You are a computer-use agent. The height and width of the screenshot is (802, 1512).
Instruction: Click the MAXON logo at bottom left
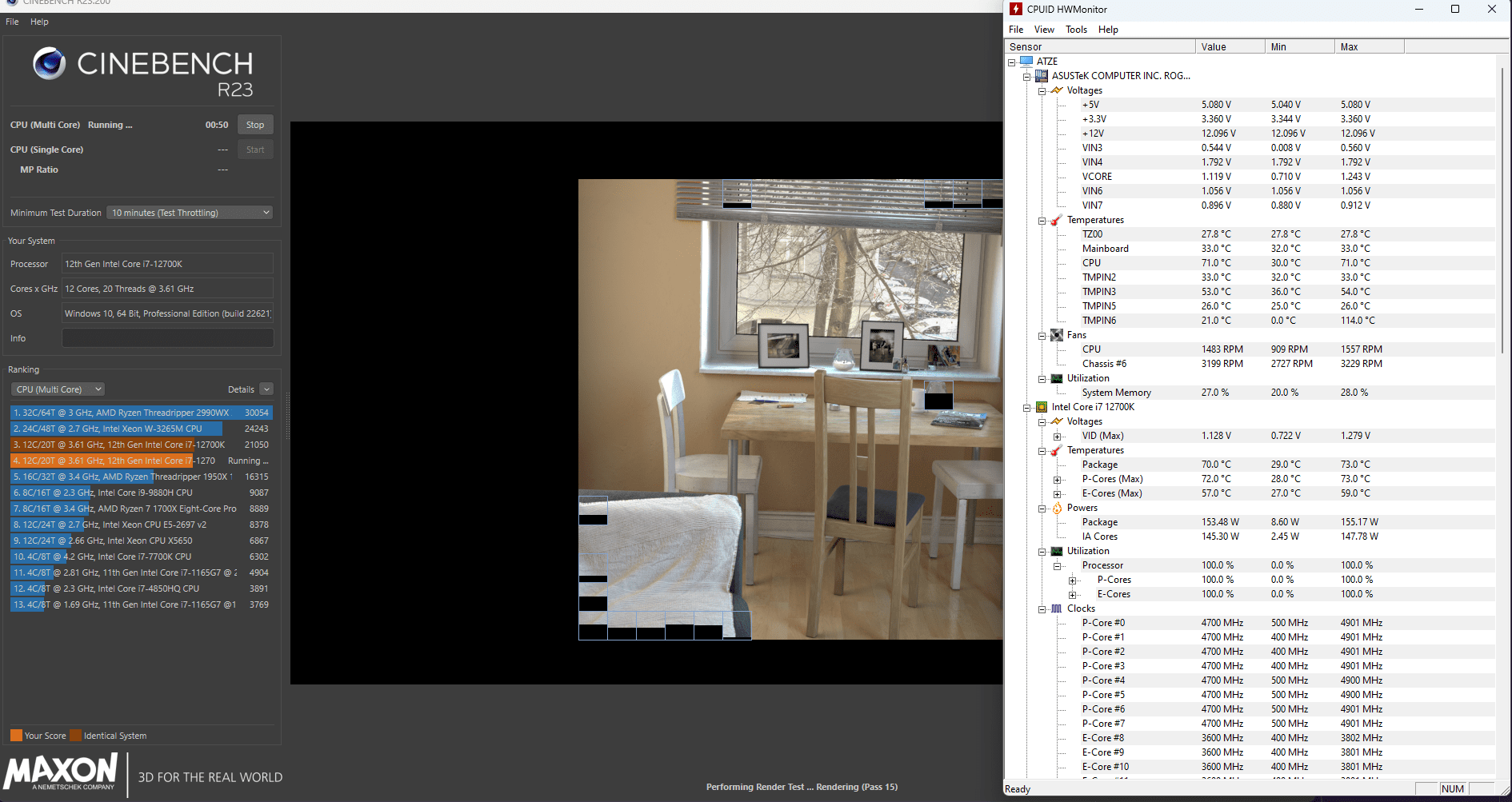point(61,772)
